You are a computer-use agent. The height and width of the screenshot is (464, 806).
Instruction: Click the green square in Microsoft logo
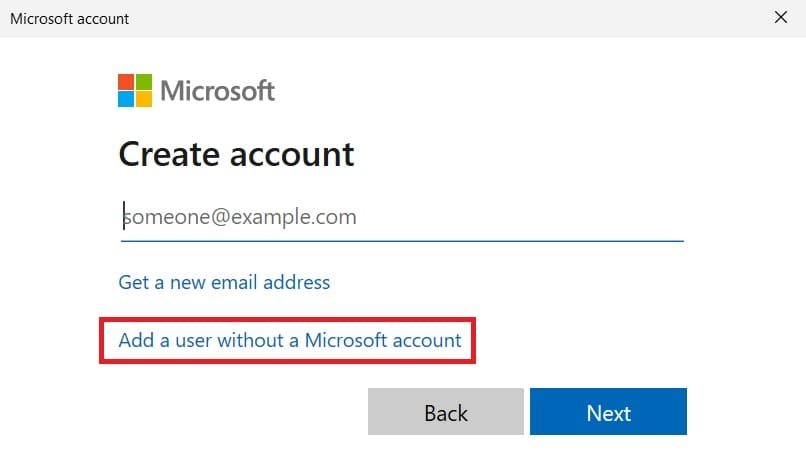(x=144, y=81)
